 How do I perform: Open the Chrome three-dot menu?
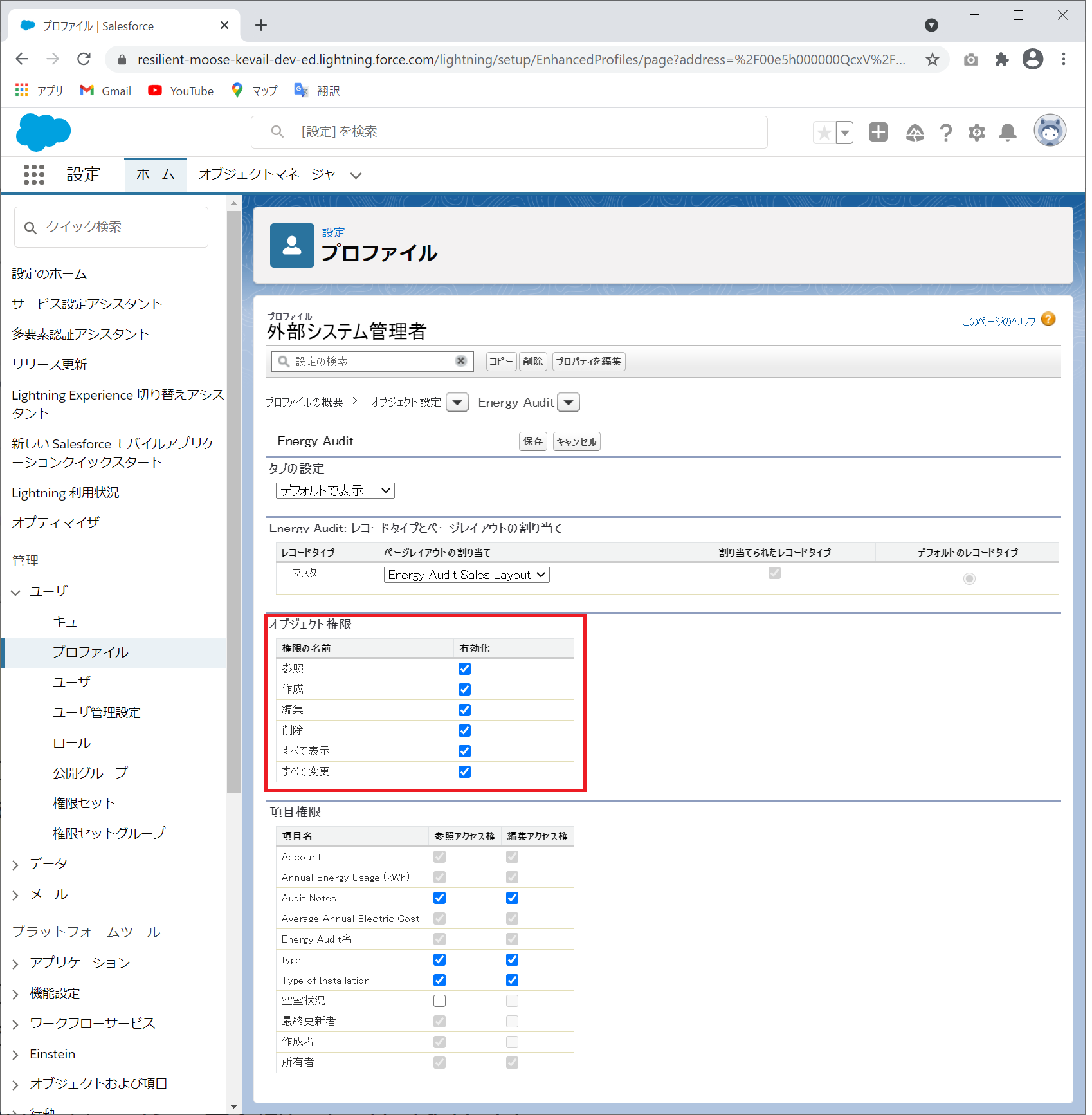1064,59
